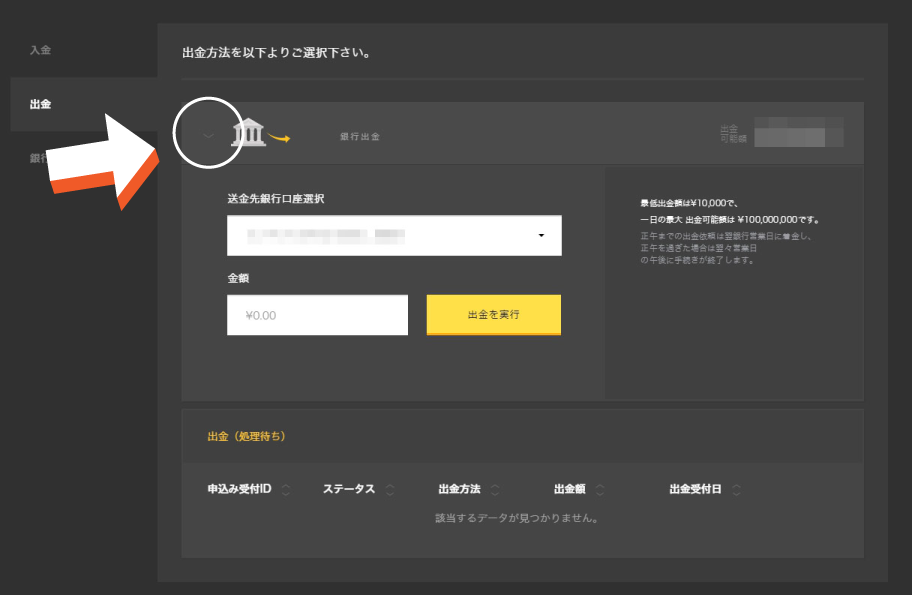Viewport: 912px width, 595px height.
Task: Click the dropdown arrow of bank account selector
Action: click(541, 236)
